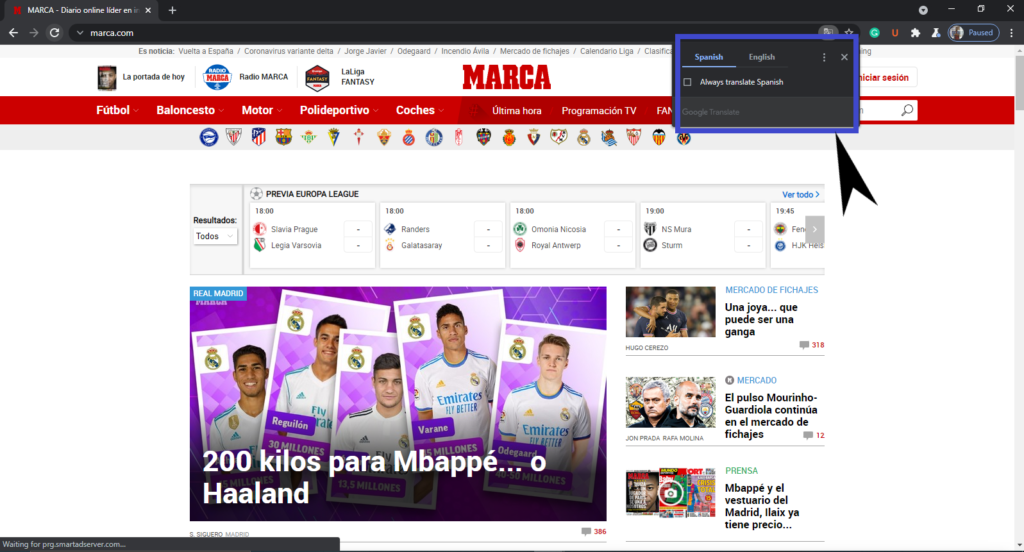
Task: Open the Sevilla team badge
Action: 633,137
